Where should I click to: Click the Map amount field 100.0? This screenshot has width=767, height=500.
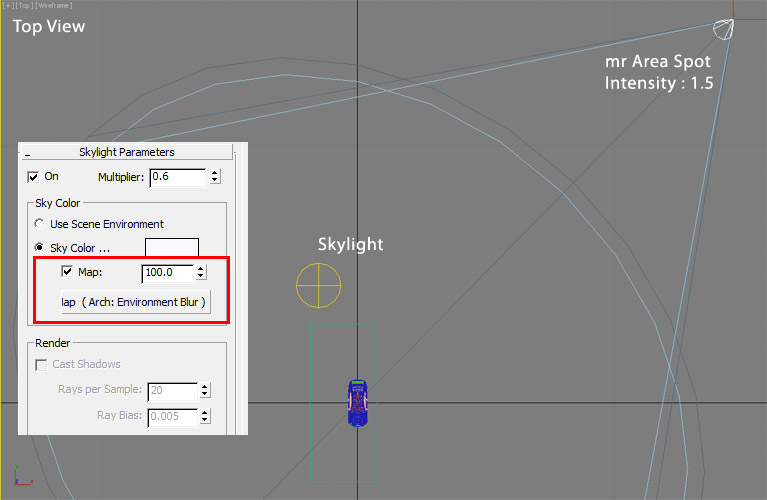(168, 273)
